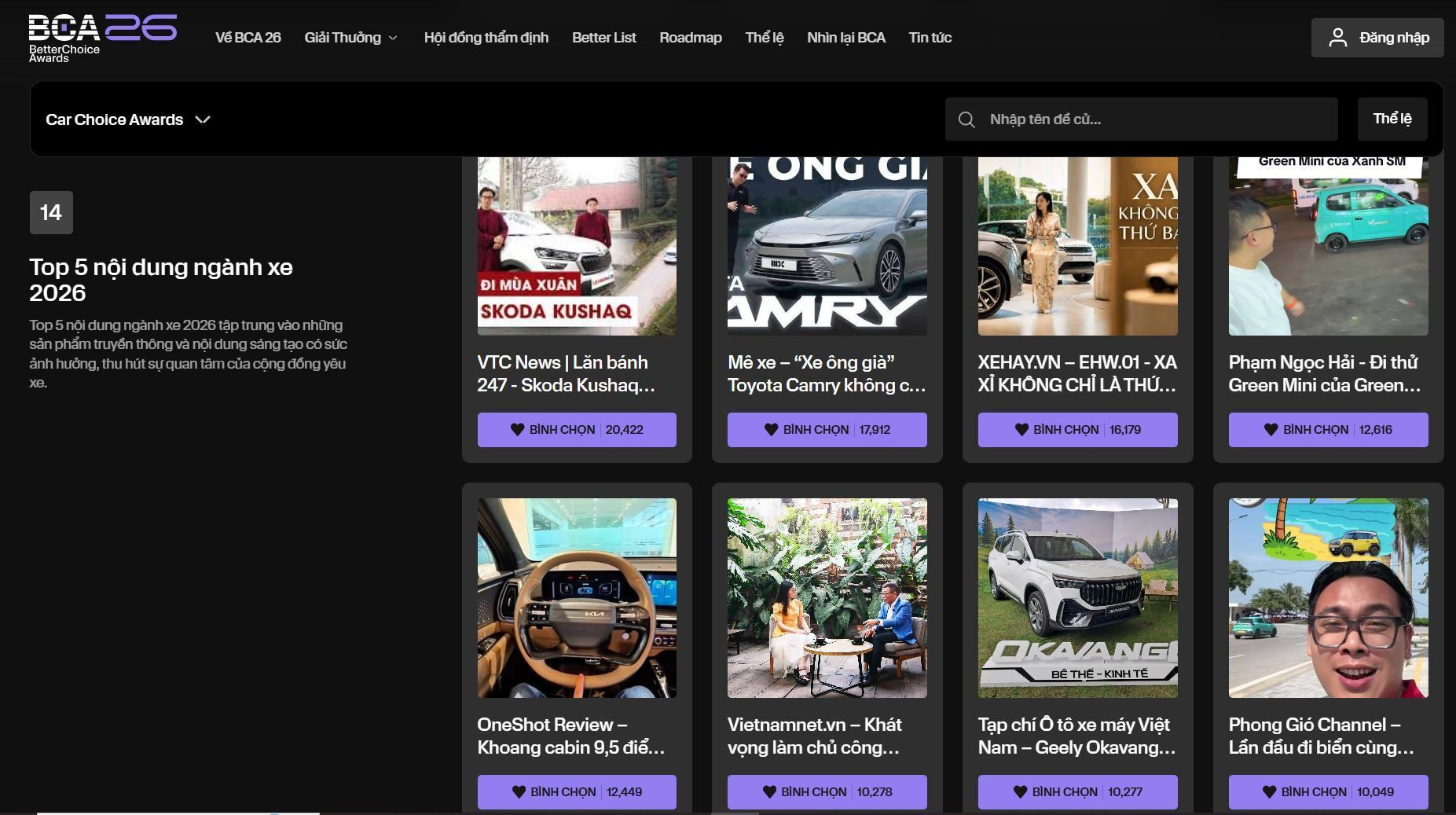
Task: Click heart icon on OneShot Review vote button
Action: coord(519,792)
